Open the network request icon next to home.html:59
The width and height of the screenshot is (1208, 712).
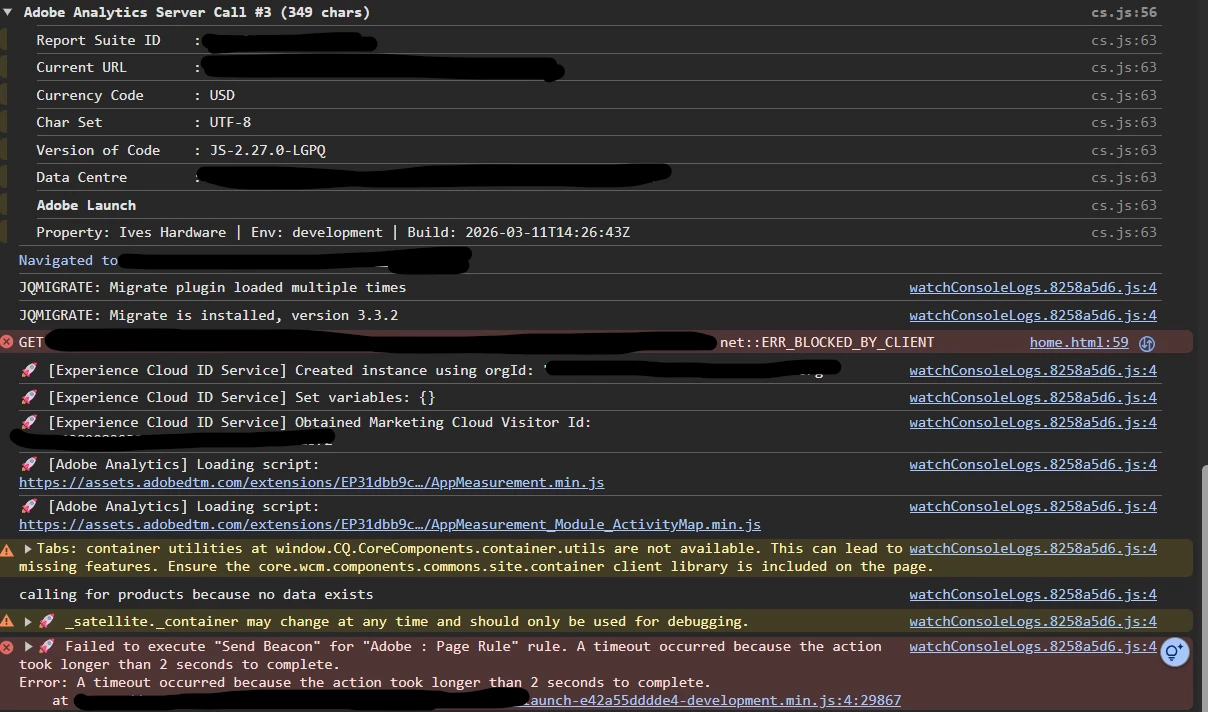[1147, 343]
